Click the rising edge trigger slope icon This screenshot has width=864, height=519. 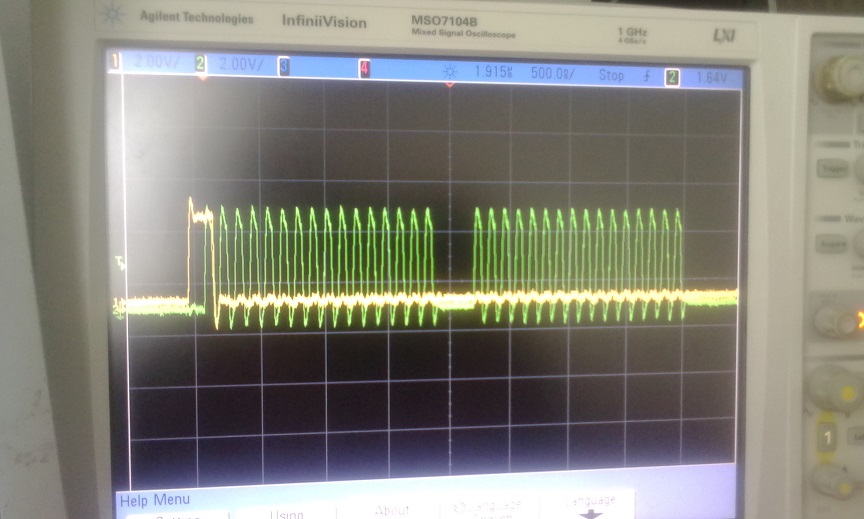pos(647,76)
